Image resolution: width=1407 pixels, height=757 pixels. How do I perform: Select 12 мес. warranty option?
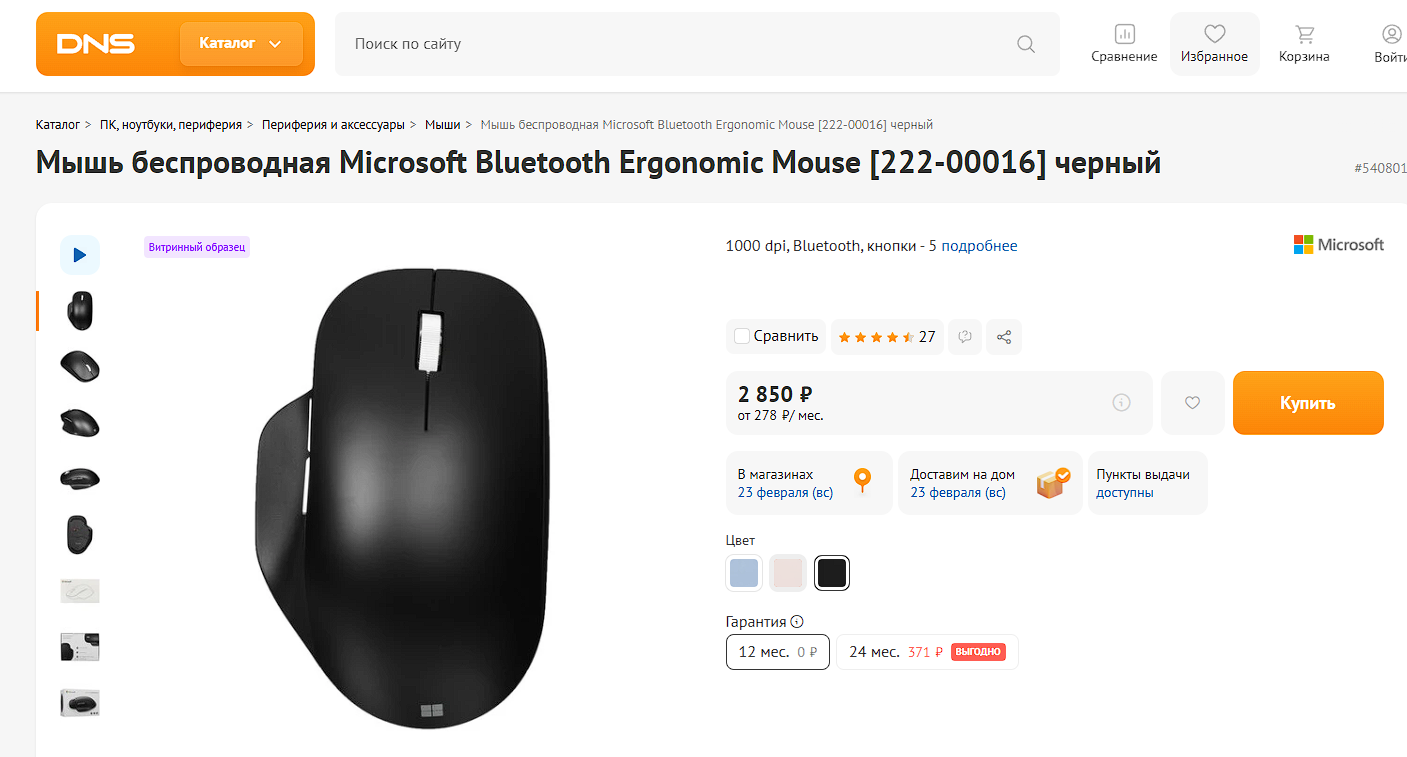point(777,652)
